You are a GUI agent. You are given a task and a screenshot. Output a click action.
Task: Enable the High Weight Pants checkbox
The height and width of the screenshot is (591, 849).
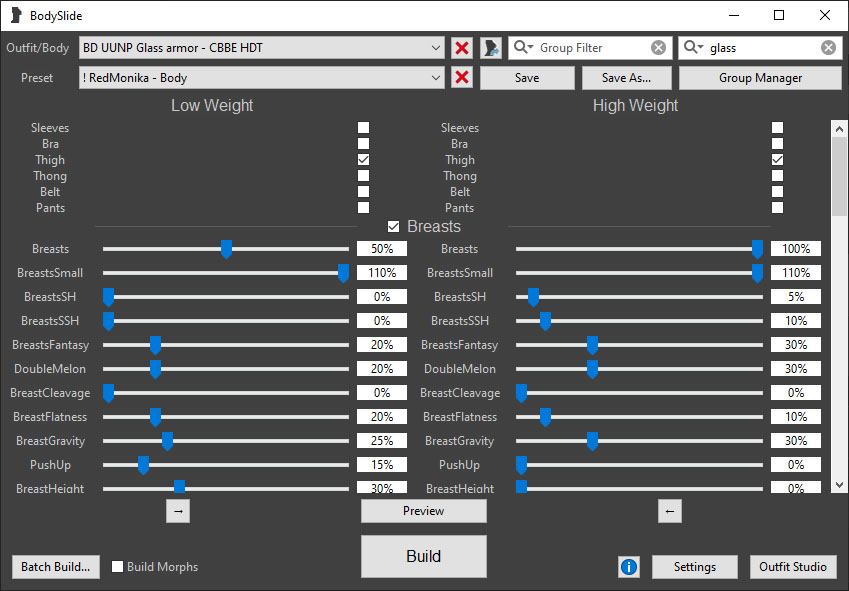coord(778,207)
